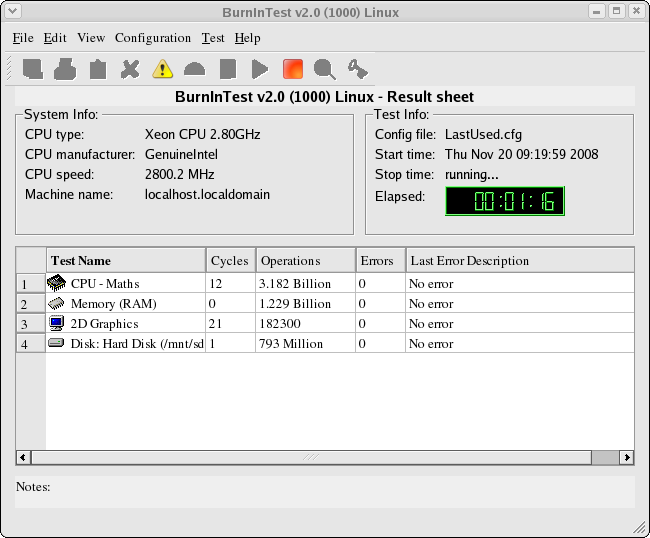The width and height of the screenshot is (650, 538).
Task: Click the 2800.2 MHz speed value
Action: pyautogui.click(x=179, y=174)
